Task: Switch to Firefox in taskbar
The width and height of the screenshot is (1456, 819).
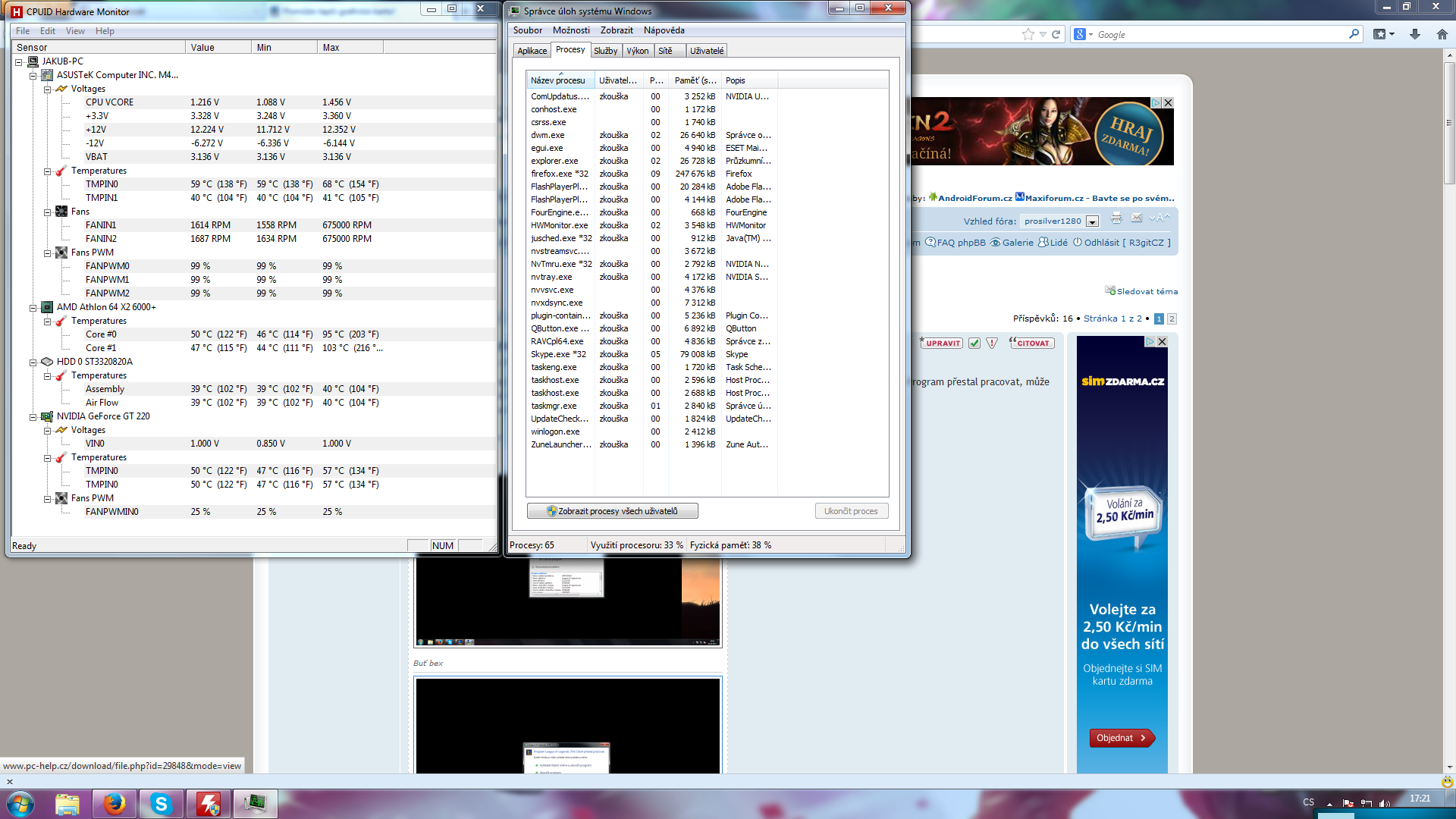Action: [115, 804]
